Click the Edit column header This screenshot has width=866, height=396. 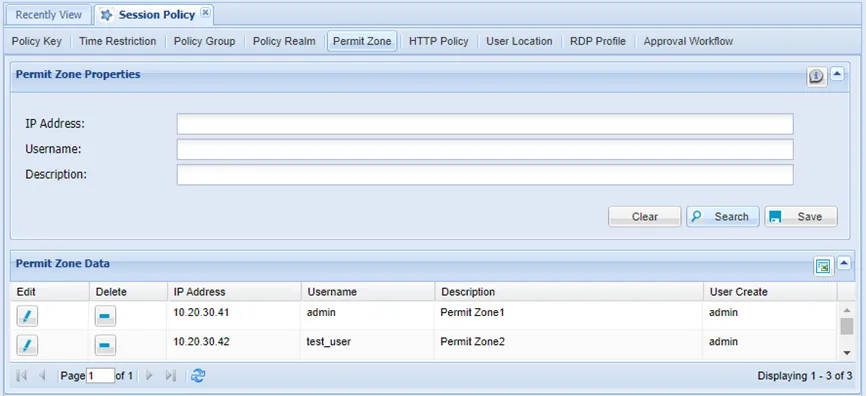tap(50, 292)
